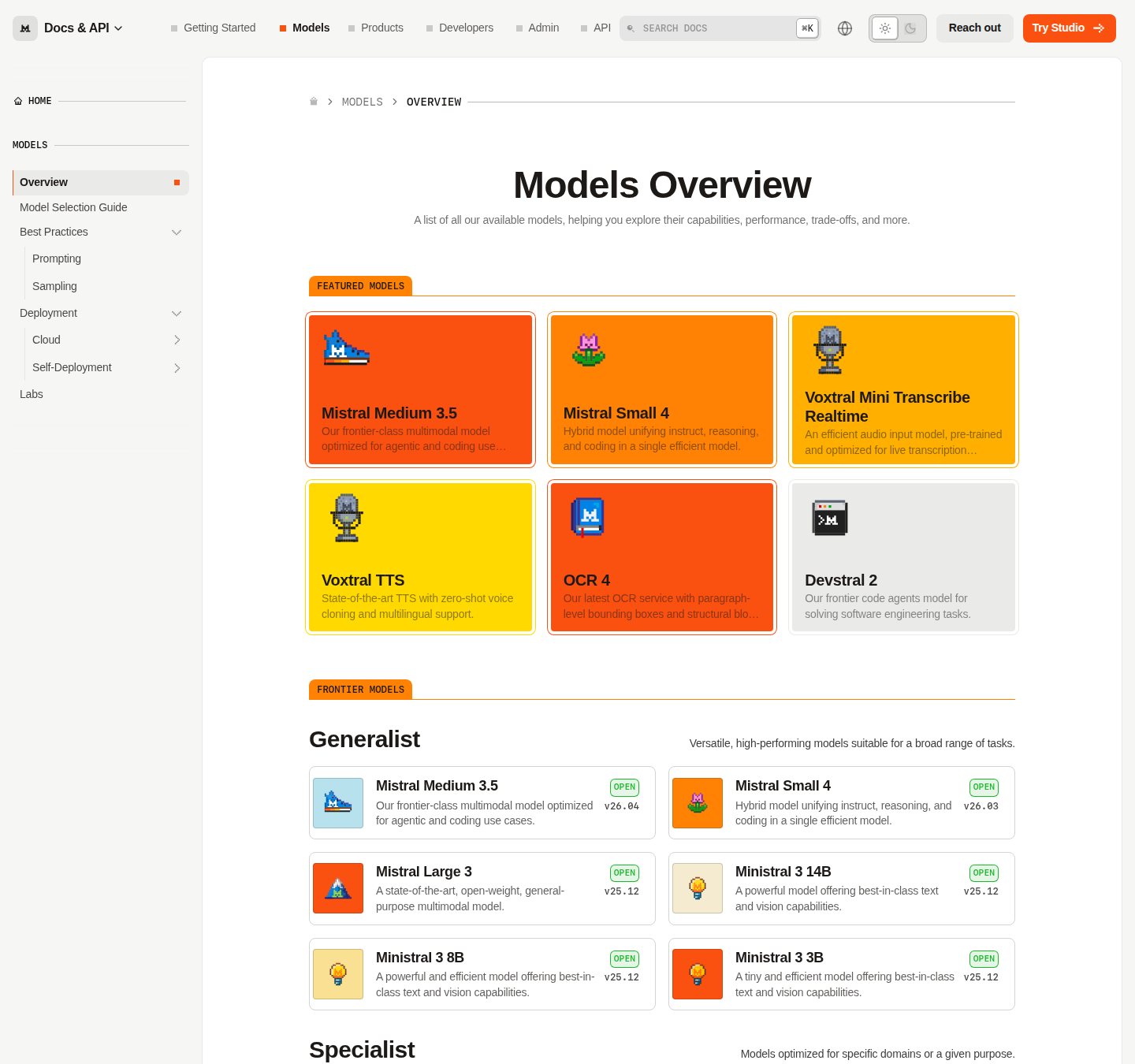Click the Ministral 3 14B lightbulb thumbnail
This screenshot has width=1135, height=1064.
[x=698, y=888]
